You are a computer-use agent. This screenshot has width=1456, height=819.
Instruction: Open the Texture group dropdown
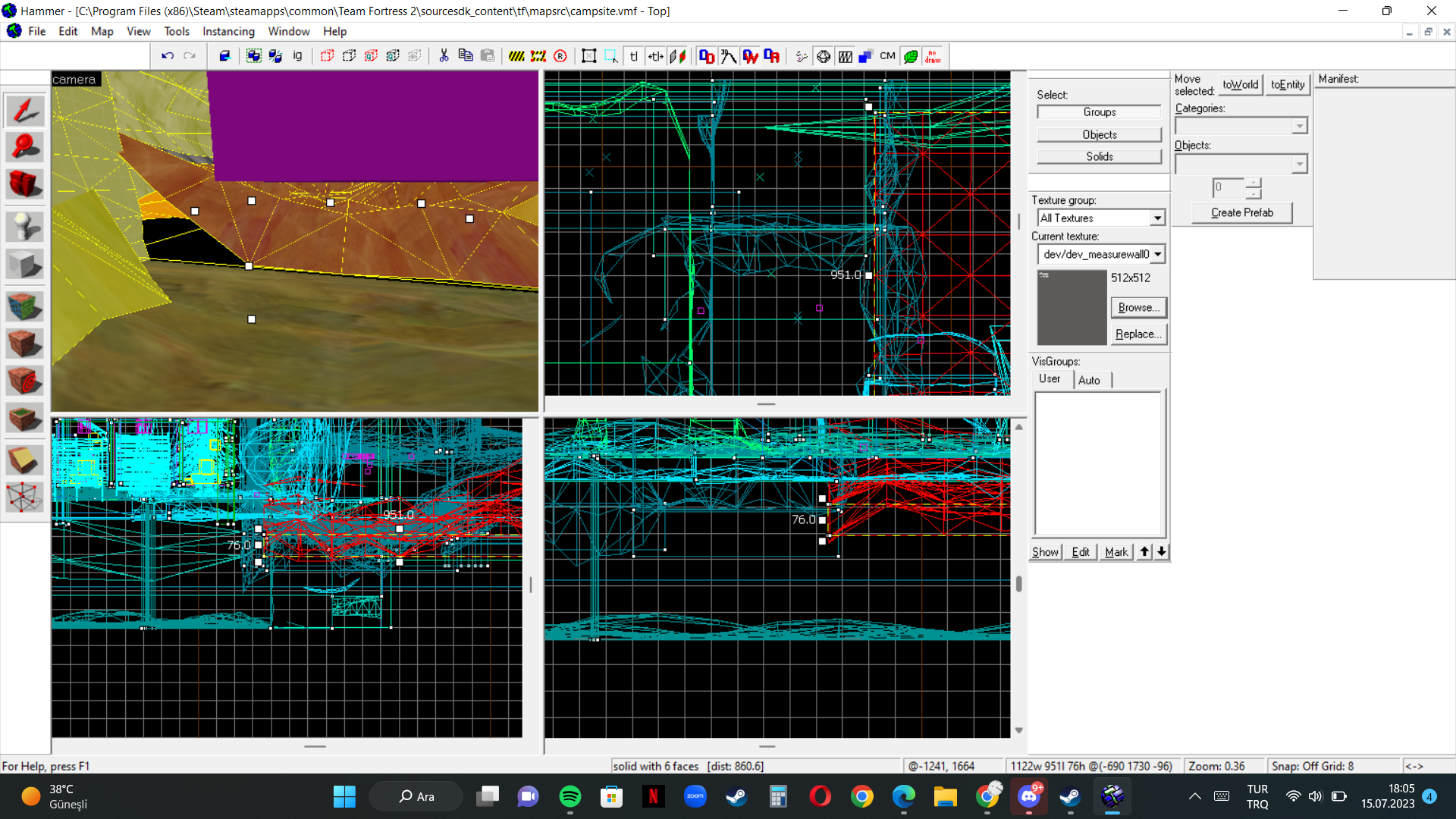(x=1157, y=218)
